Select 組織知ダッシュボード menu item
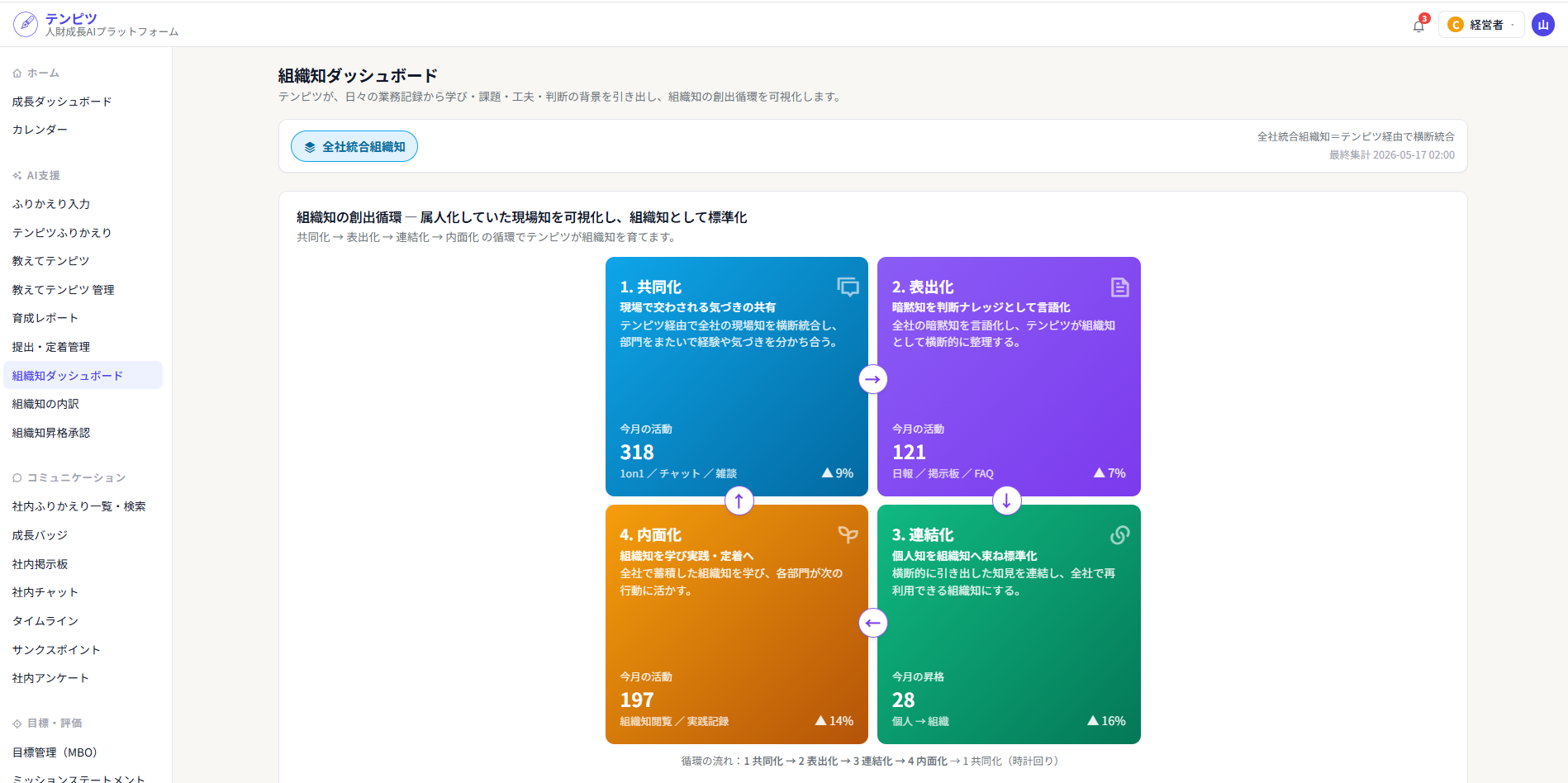 coord(83,375)
